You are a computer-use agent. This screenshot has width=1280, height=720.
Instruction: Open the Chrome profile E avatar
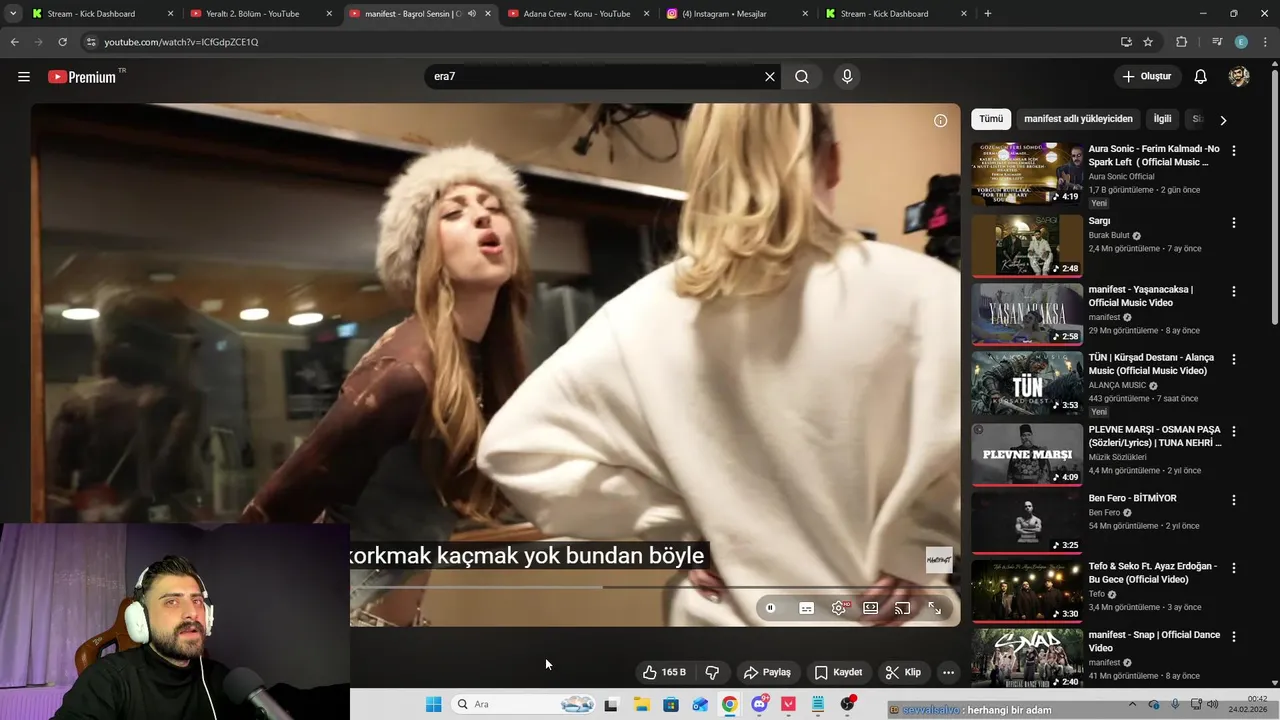click(1241, 42)
